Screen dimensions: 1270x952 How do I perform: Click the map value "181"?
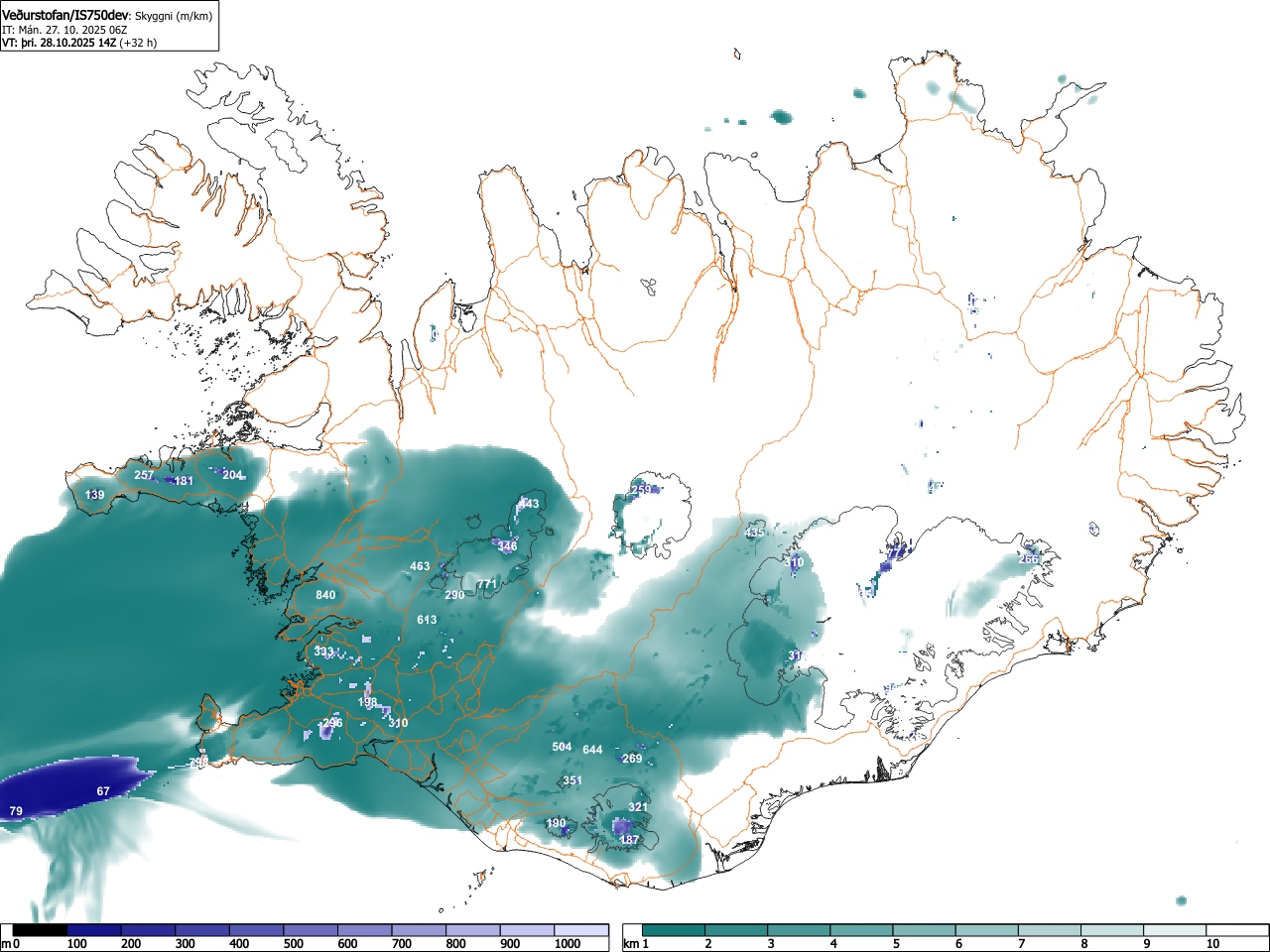click(184, 481)
